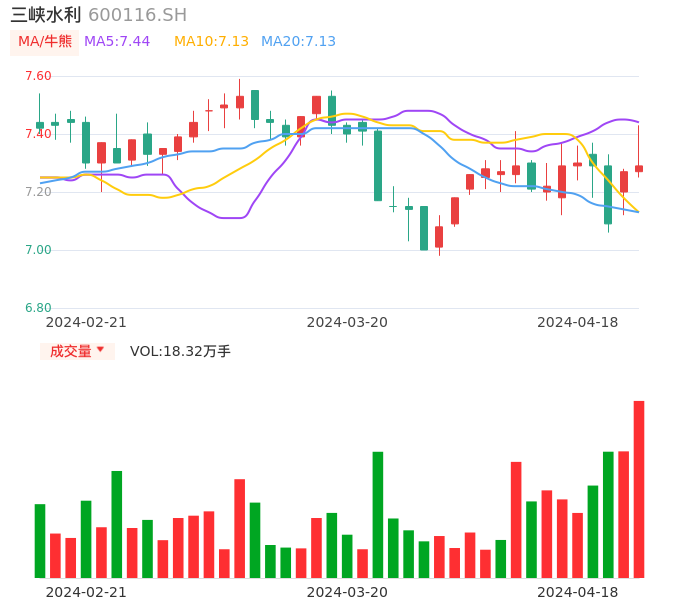Click the 7.40 price axis label
Viewport: 686px width, 606px height.
click(38, 134)
